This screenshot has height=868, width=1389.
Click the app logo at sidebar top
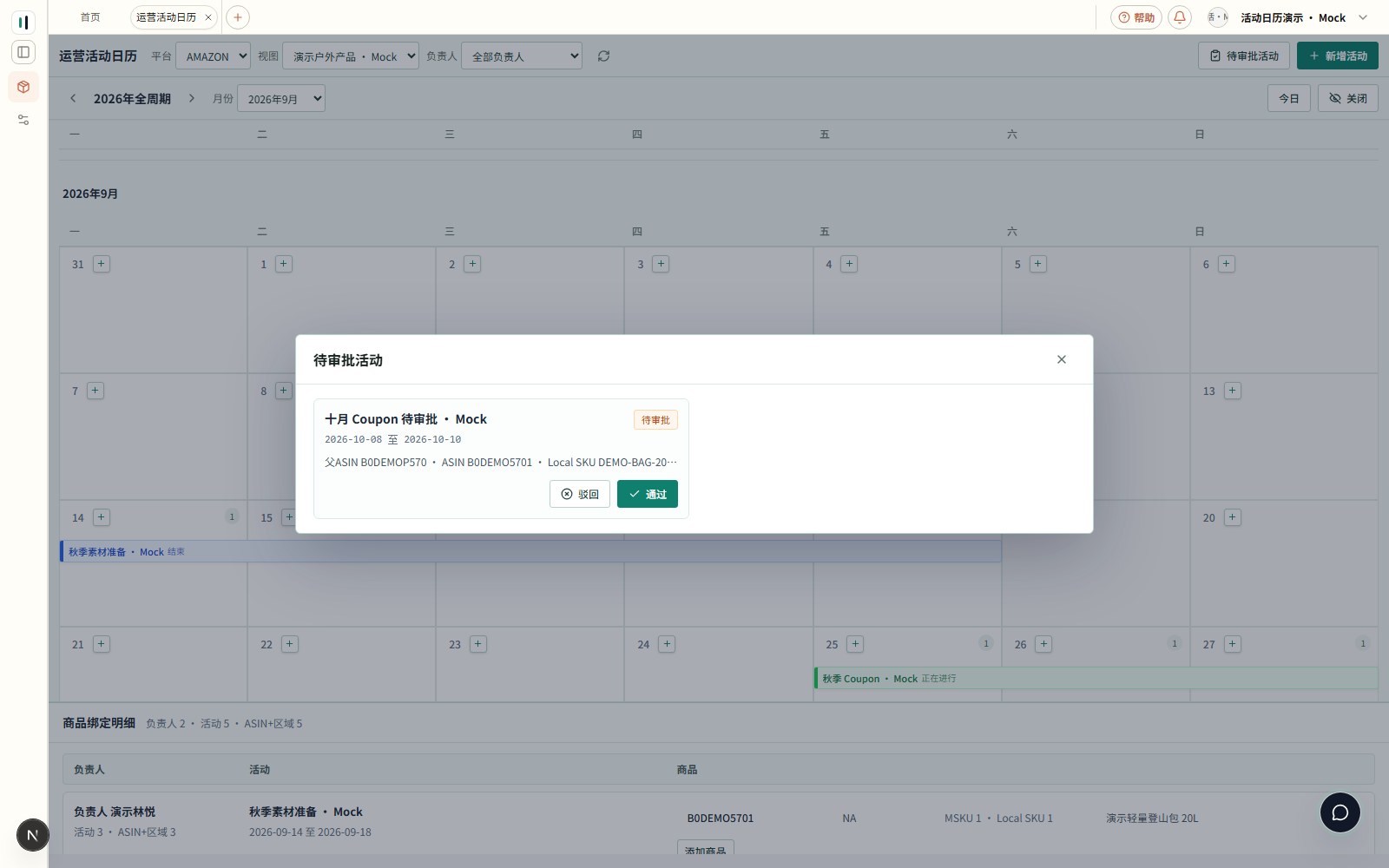click(23, 22)
